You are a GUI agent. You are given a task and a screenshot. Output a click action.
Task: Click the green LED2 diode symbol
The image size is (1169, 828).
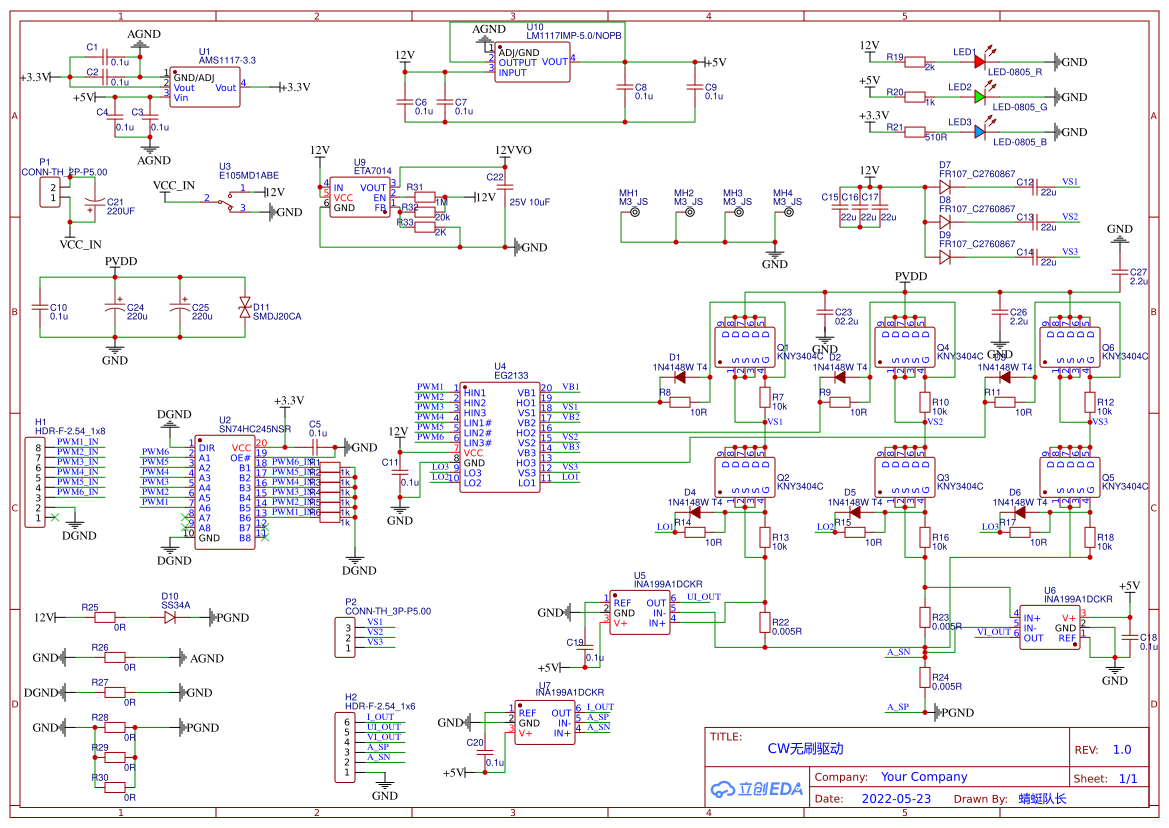[x=980, y=96]
